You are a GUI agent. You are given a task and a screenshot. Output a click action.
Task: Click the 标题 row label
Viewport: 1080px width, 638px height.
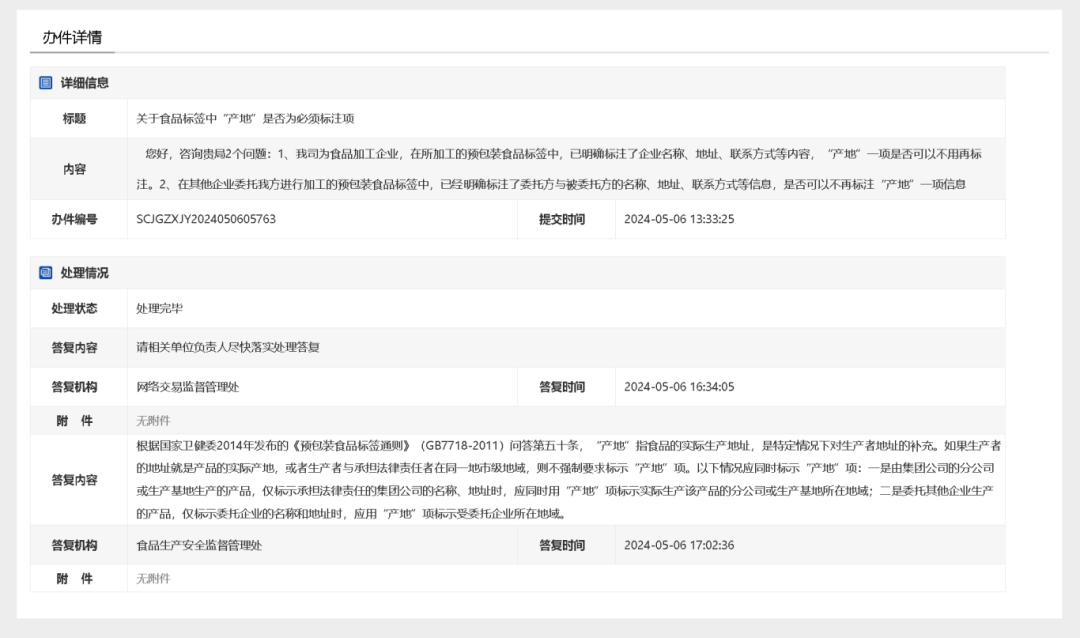(x=74, y=119)
